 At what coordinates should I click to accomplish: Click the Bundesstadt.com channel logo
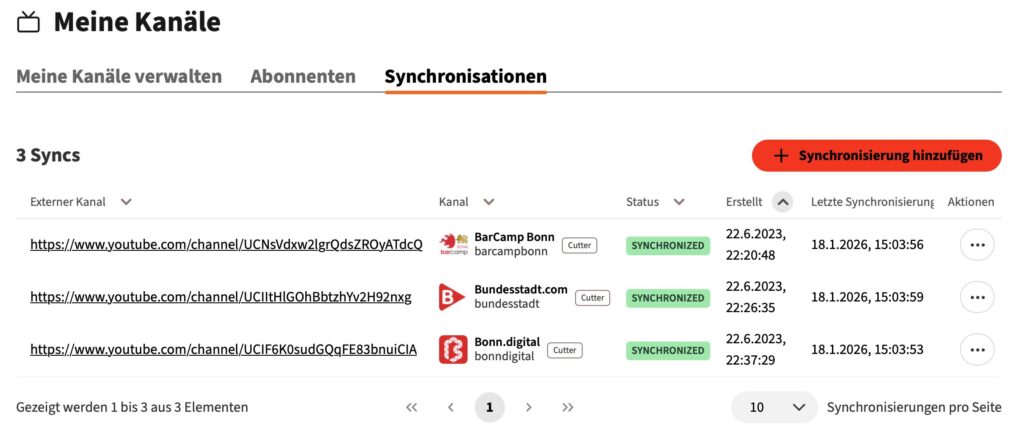pos(452,297)
